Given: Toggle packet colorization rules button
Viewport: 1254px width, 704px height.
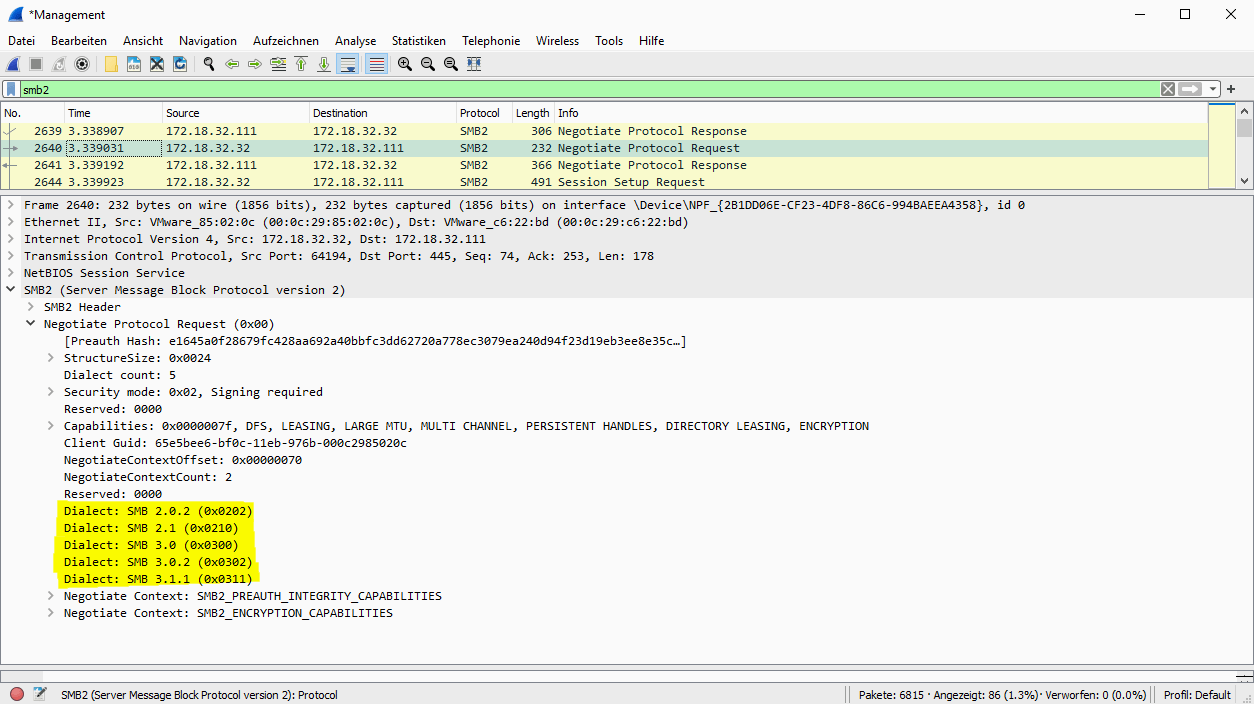Looking at the screenshot, I should tap(377, 64).
